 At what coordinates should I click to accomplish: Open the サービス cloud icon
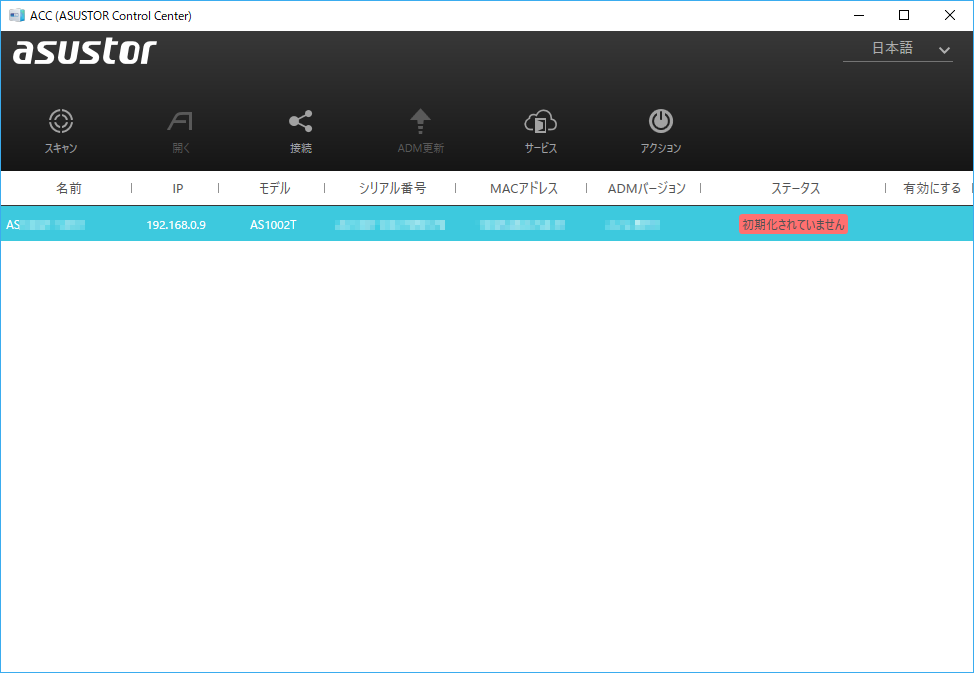point(540,122)
